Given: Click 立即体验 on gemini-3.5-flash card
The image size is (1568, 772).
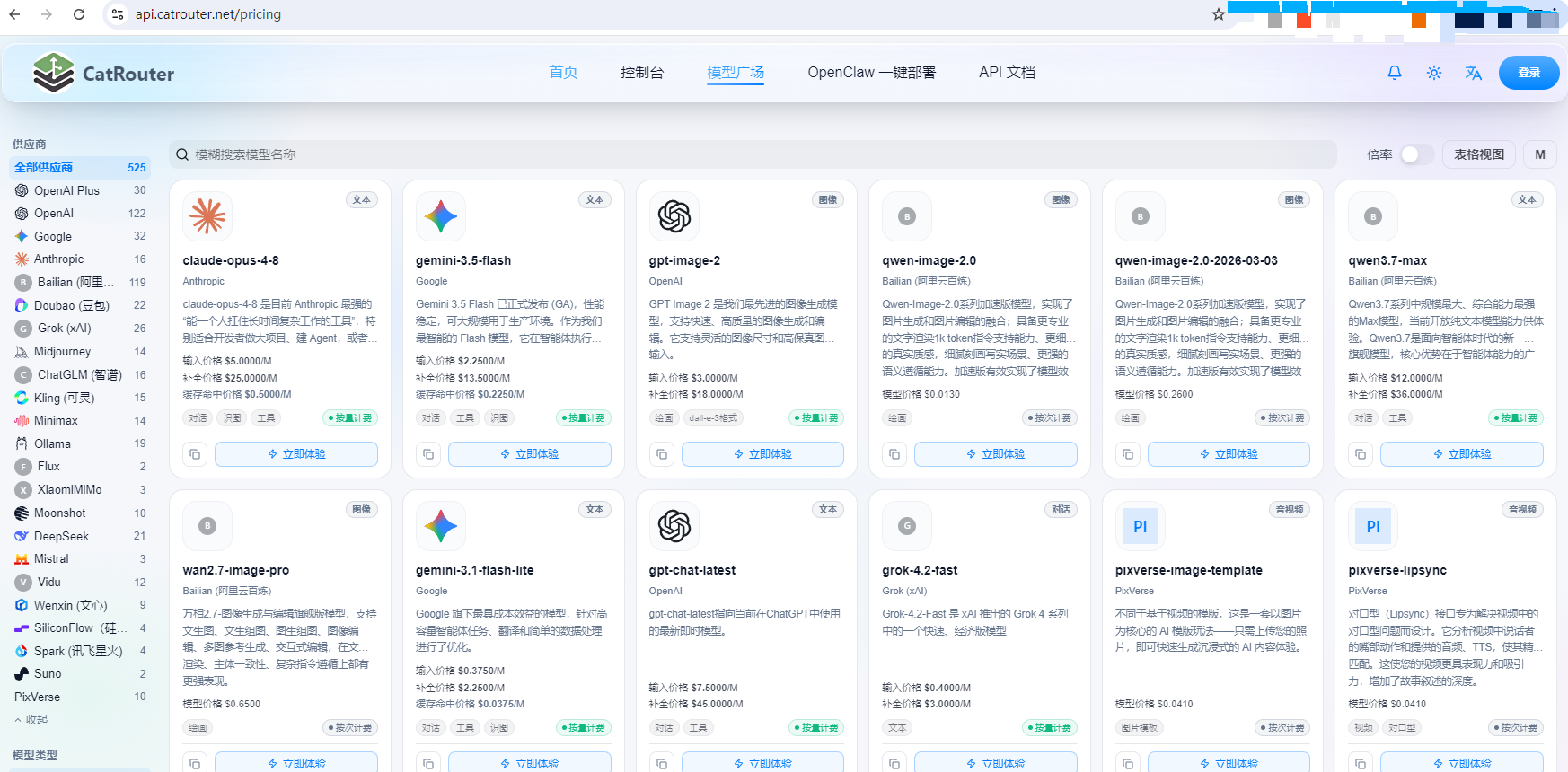Looking at the screenshot, I should pyautogui.click(x=530, y=454).
